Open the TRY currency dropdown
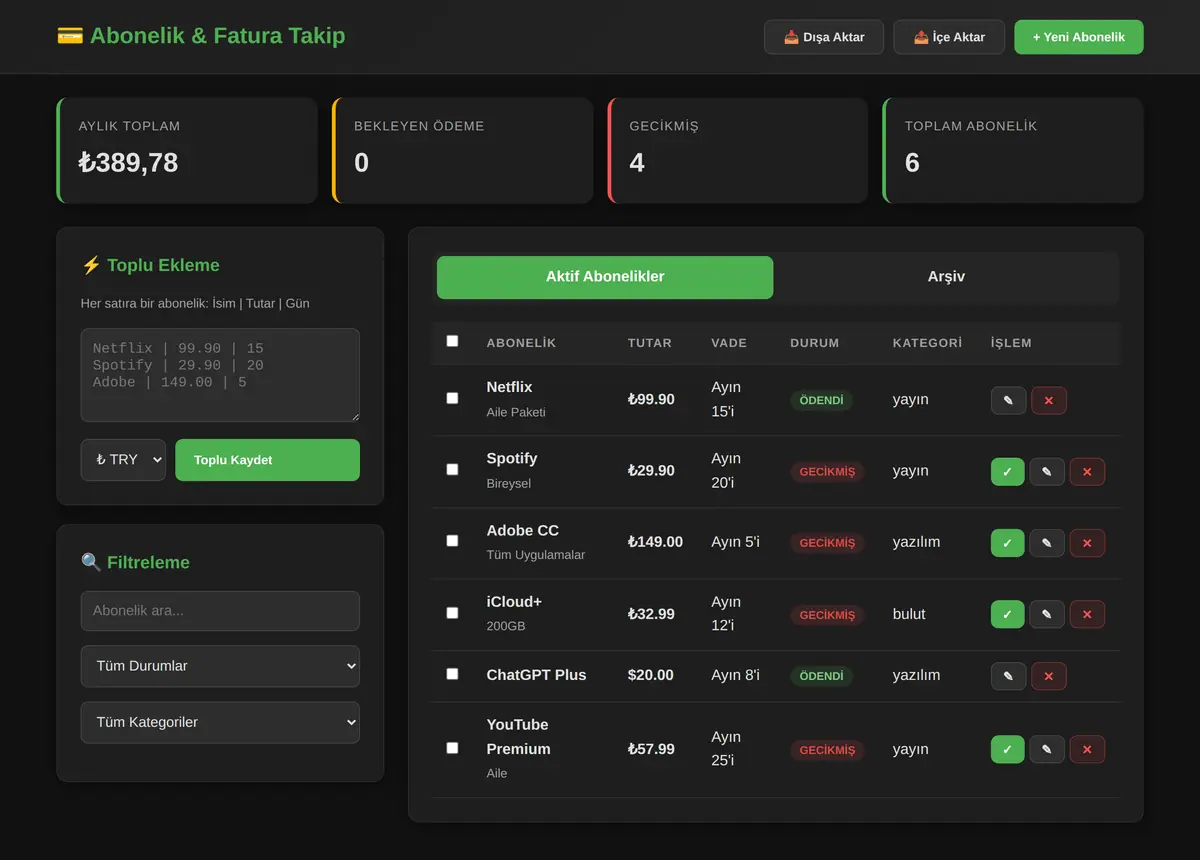Screen dimensions: 1200x860 point(123,460)
